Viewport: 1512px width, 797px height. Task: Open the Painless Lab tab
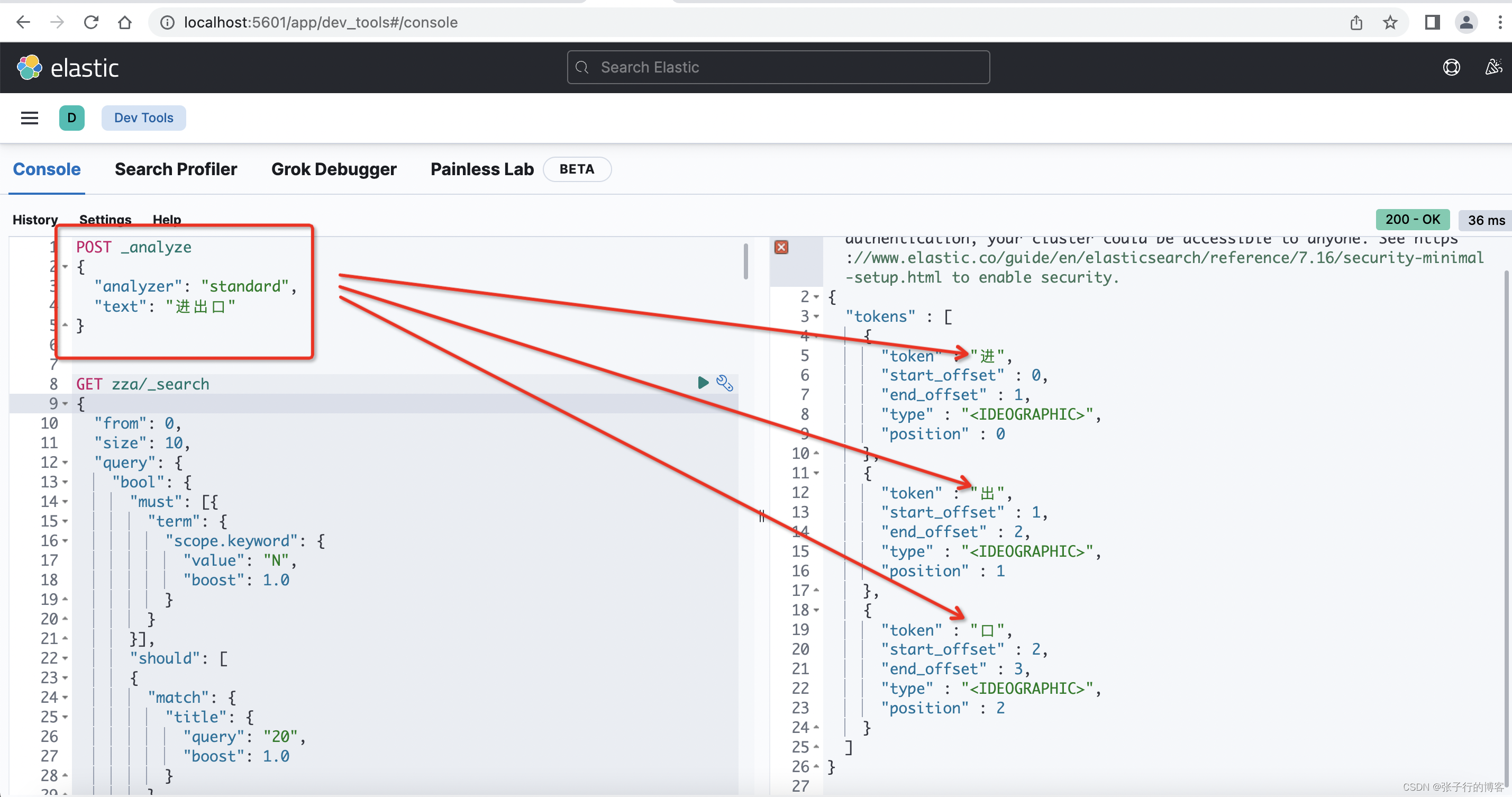tap(482, 169)
